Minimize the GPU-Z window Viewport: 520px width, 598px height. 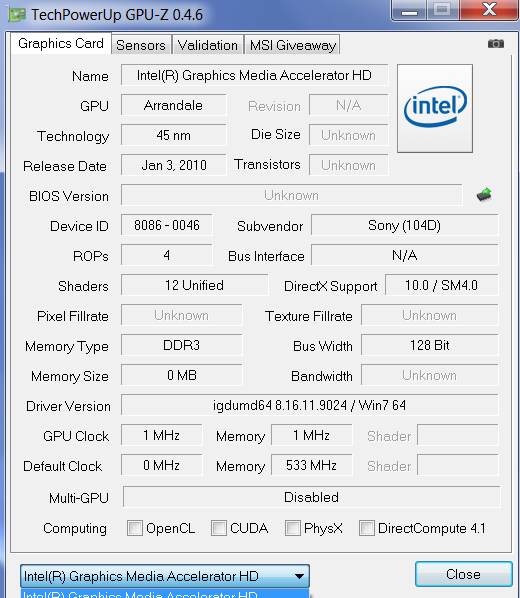point(409,10)
